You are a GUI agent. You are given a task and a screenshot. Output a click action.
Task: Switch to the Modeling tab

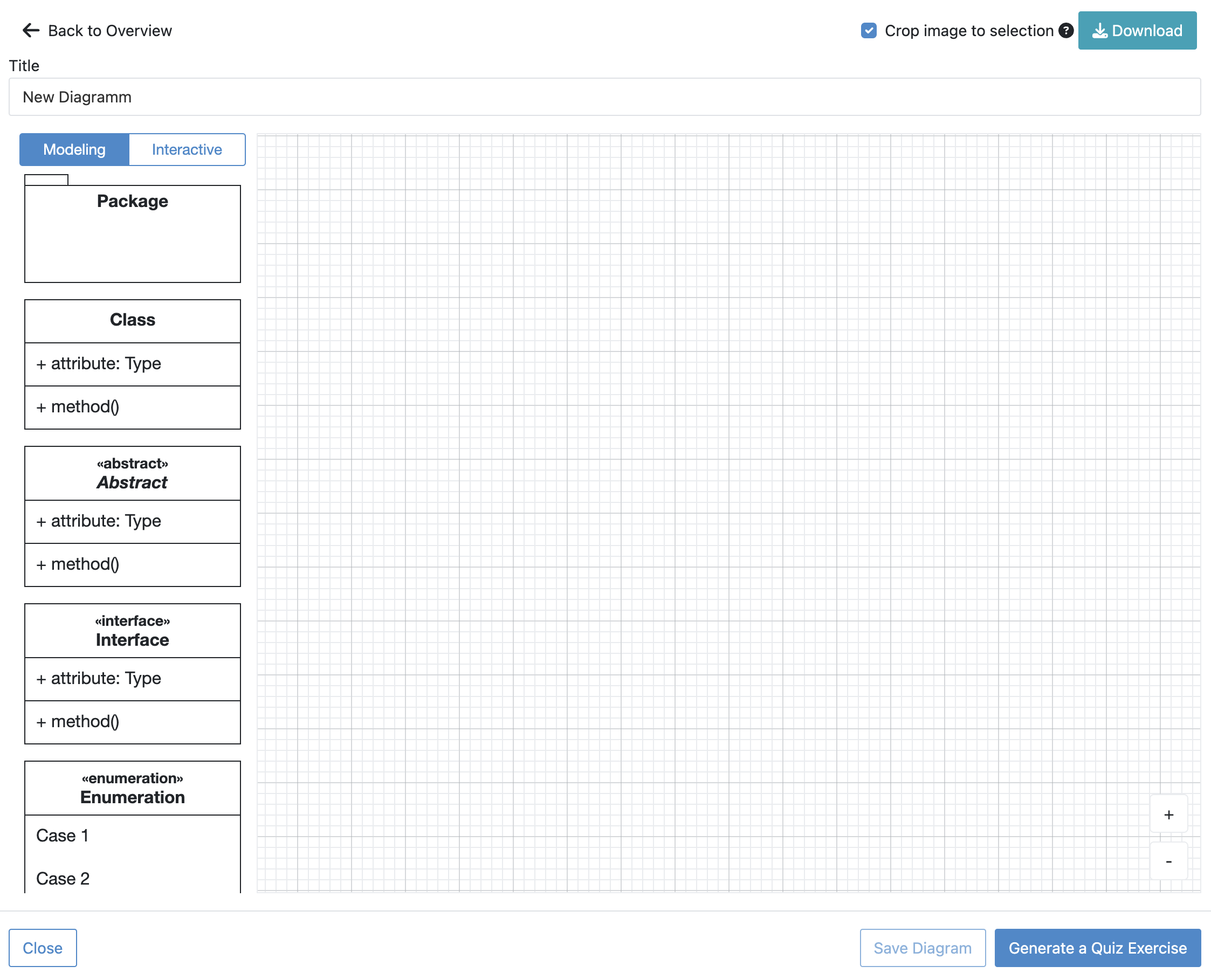click(74, 150)
